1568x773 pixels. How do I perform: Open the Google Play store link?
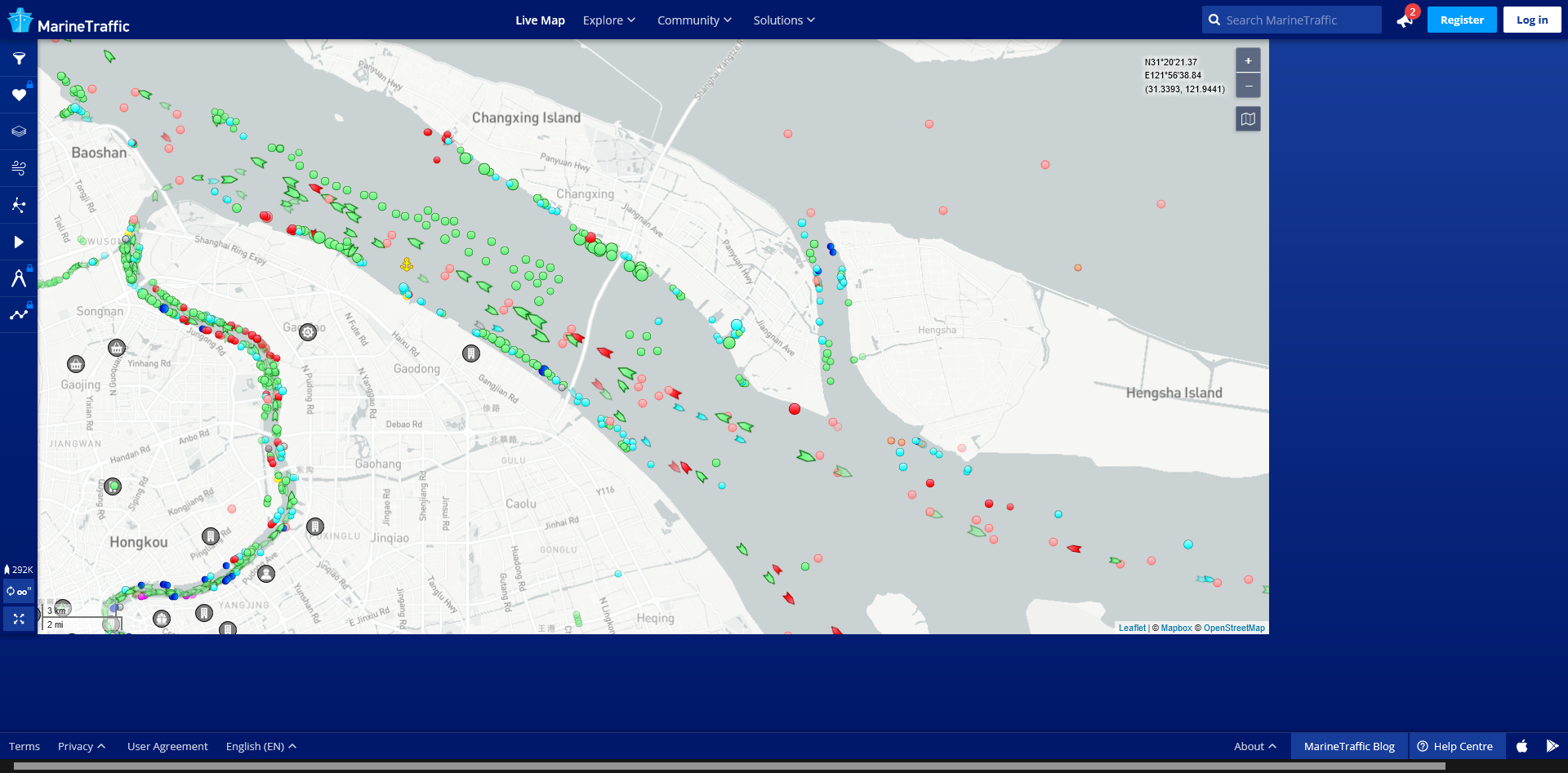[x=1552, y=746]
